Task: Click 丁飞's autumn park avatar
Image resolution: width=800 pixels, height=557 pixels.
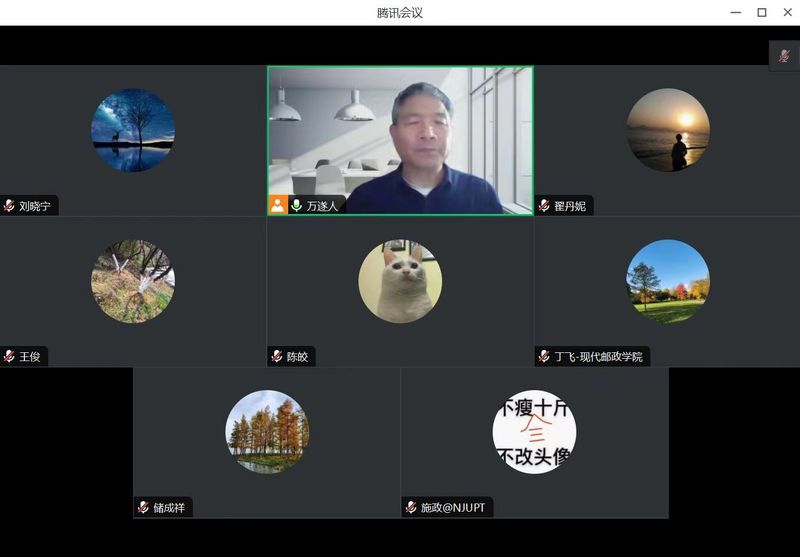Action: (x=668, y=281)
